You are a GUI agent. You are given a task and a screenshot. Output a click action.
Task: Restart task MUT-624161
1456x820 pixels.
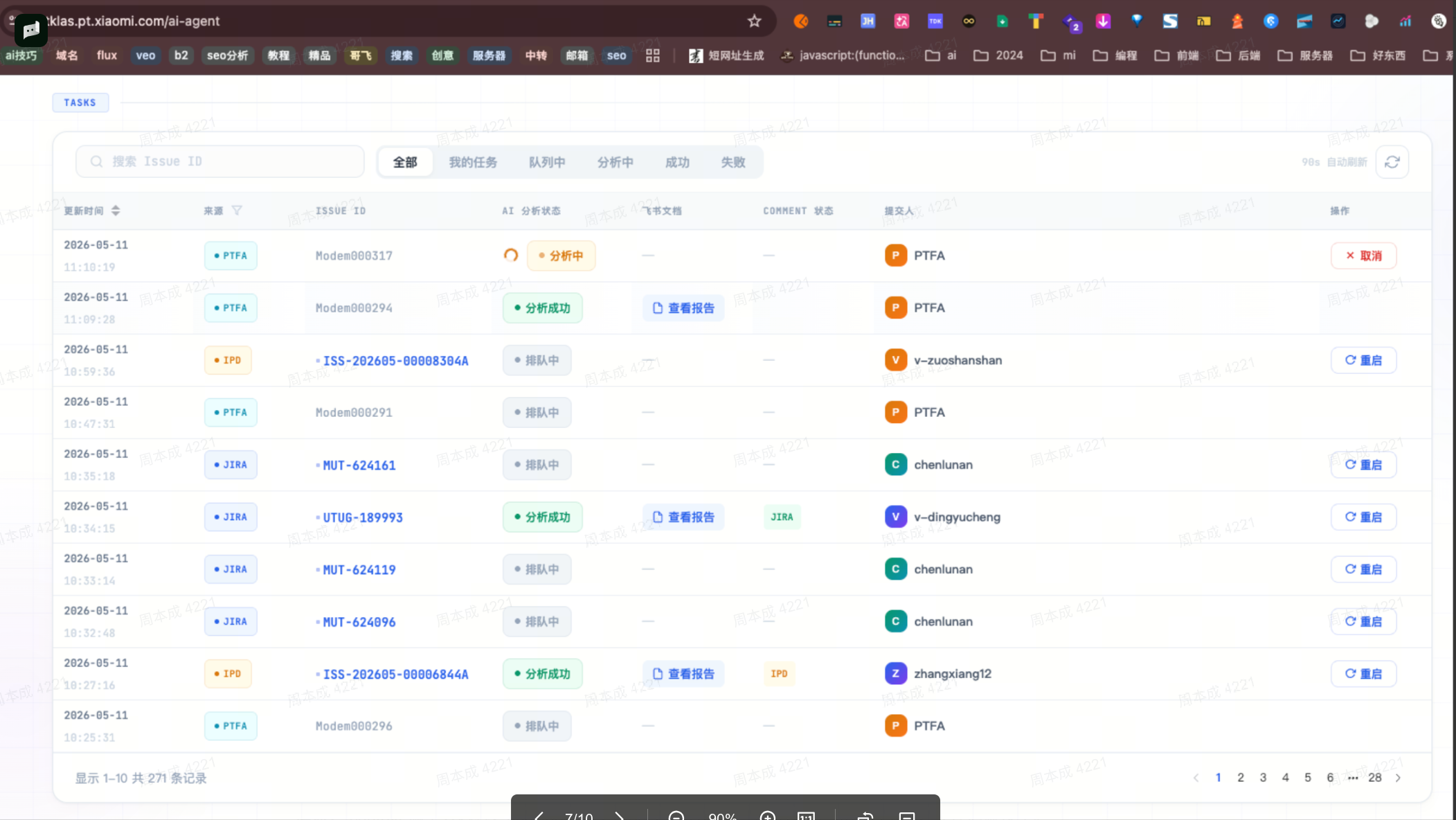tap(1363, 465)
